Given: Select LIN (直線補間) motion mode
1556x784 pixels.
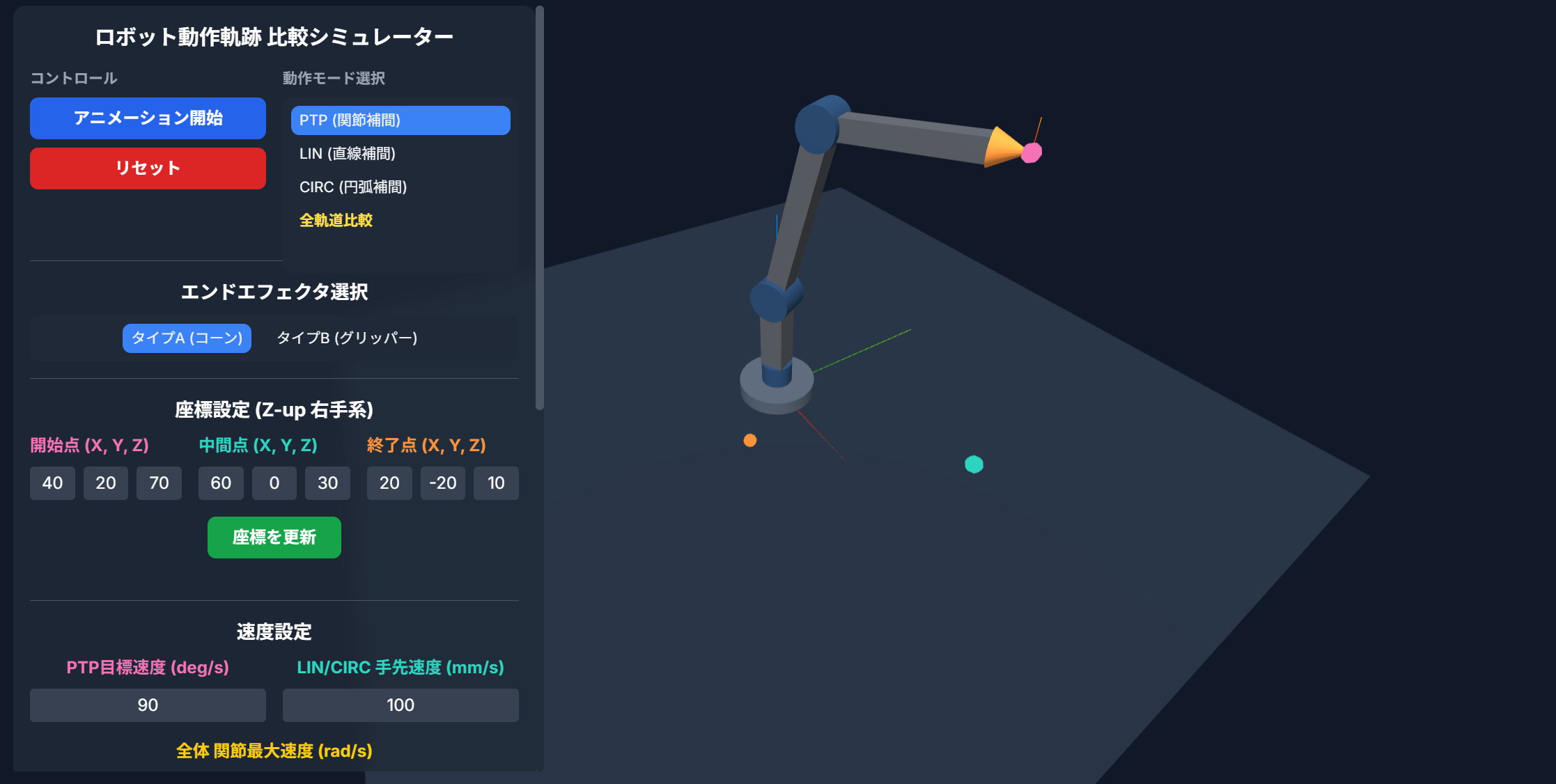Looking at the screenshot, I should point(348,153).
